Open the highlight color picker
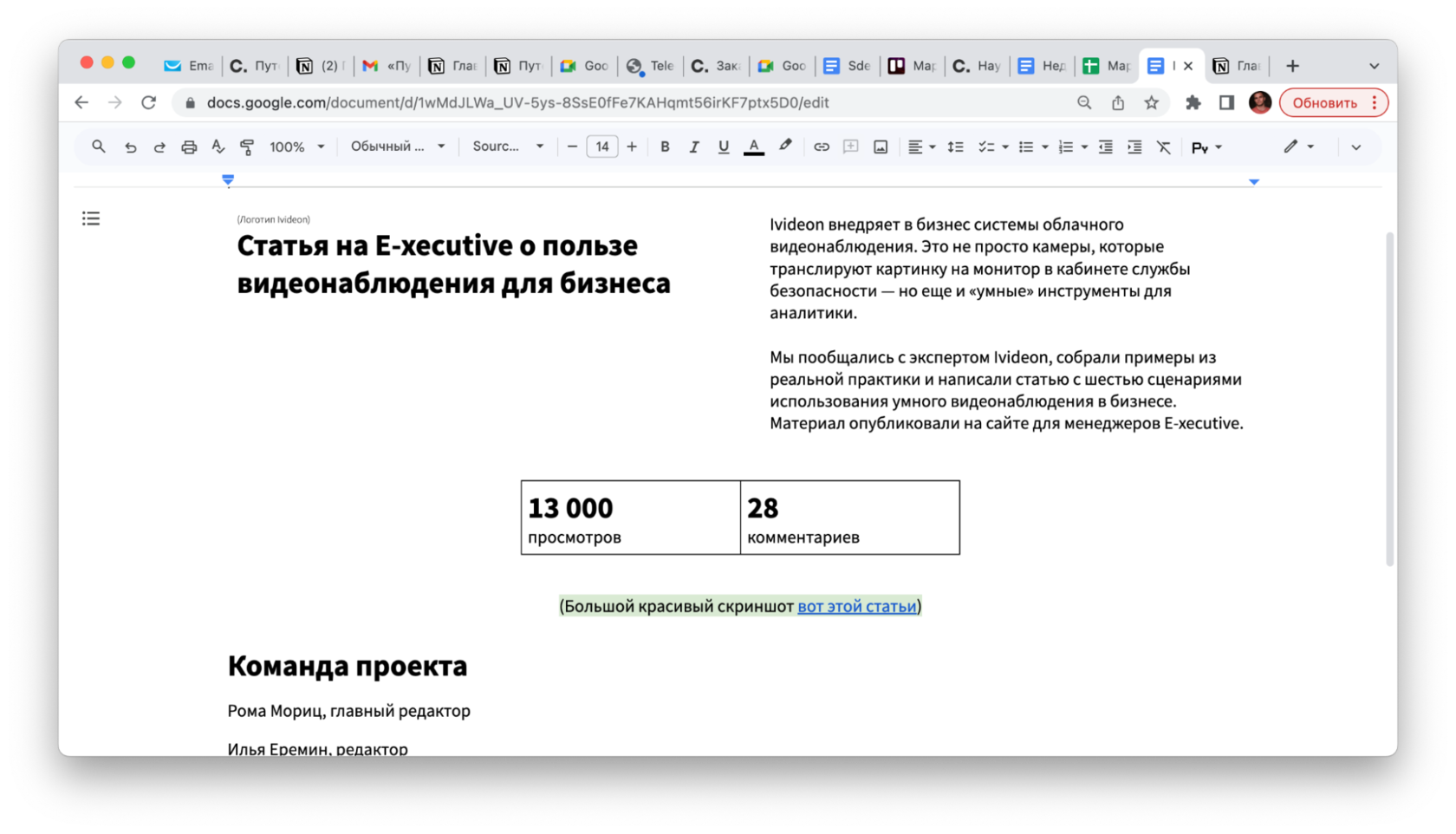Viewport: 1456px width, 834px height. click(785, 147)
